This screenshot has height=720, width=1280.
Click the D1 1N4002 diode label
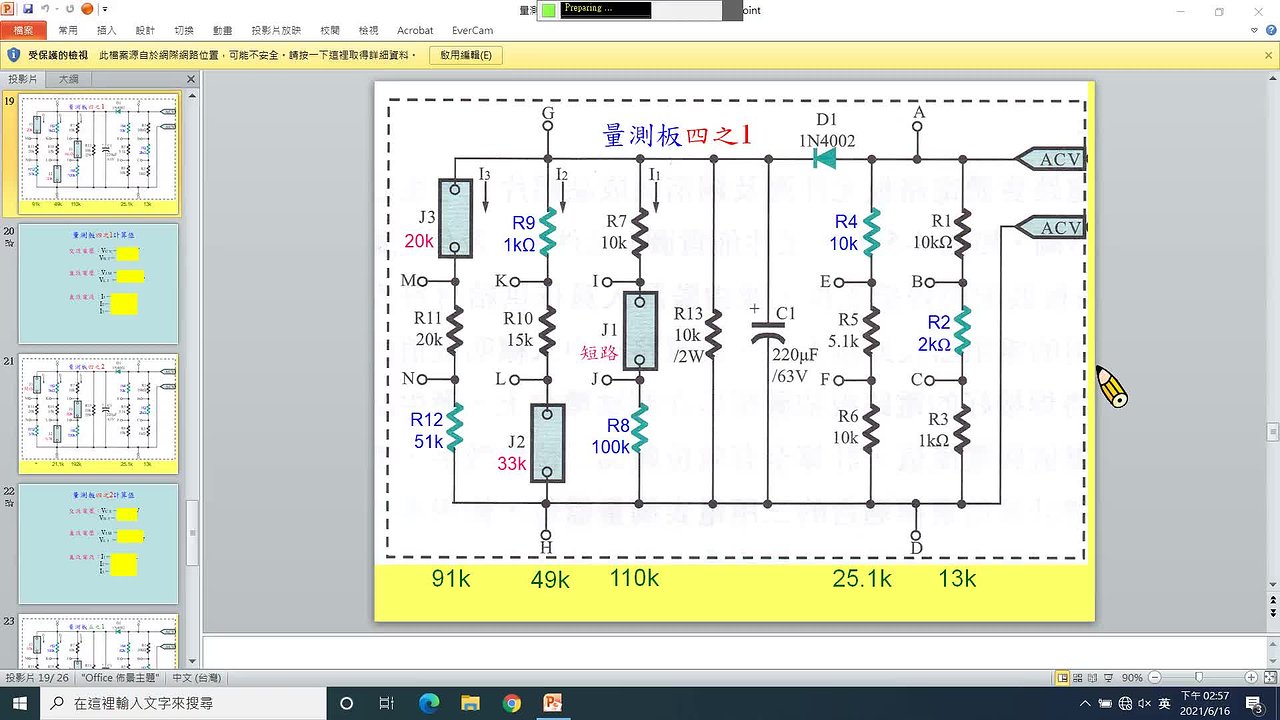tap(826, 131)
